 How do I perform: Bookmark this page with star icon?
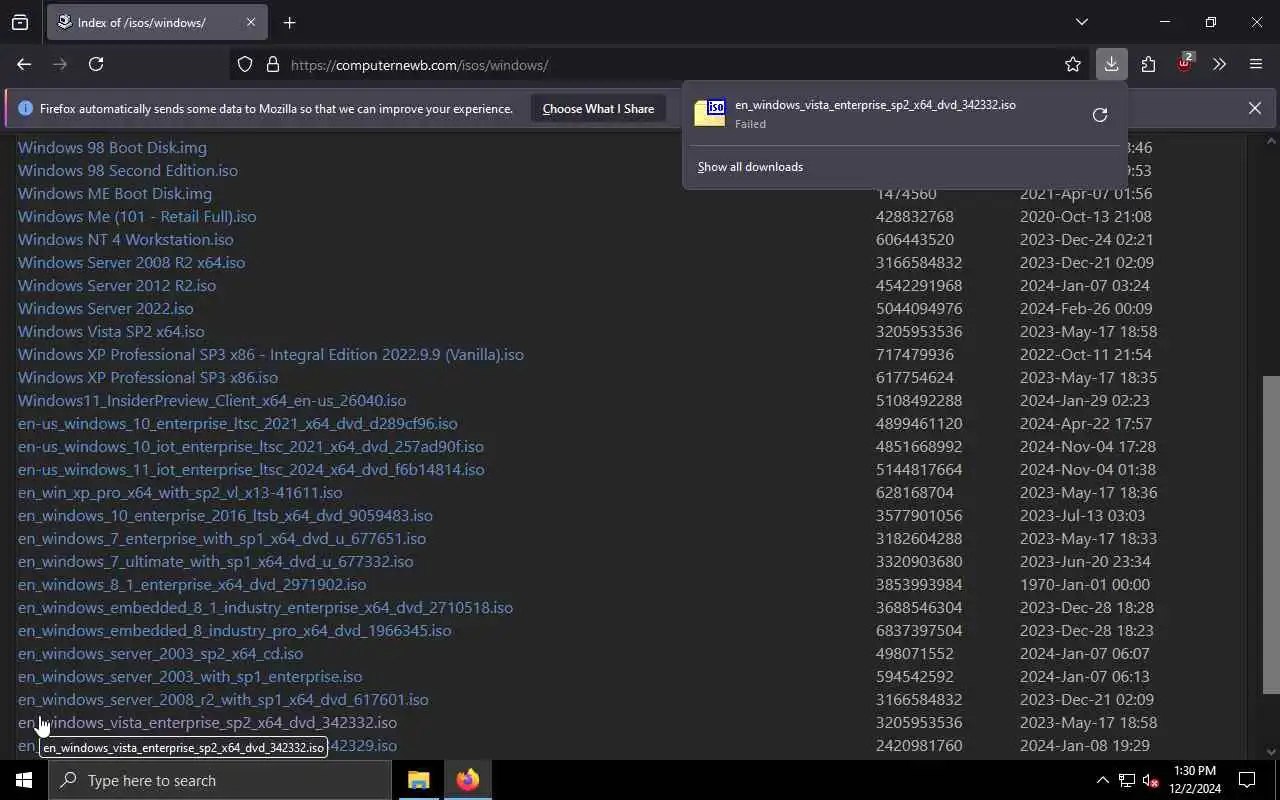[x=1073, y=65]
